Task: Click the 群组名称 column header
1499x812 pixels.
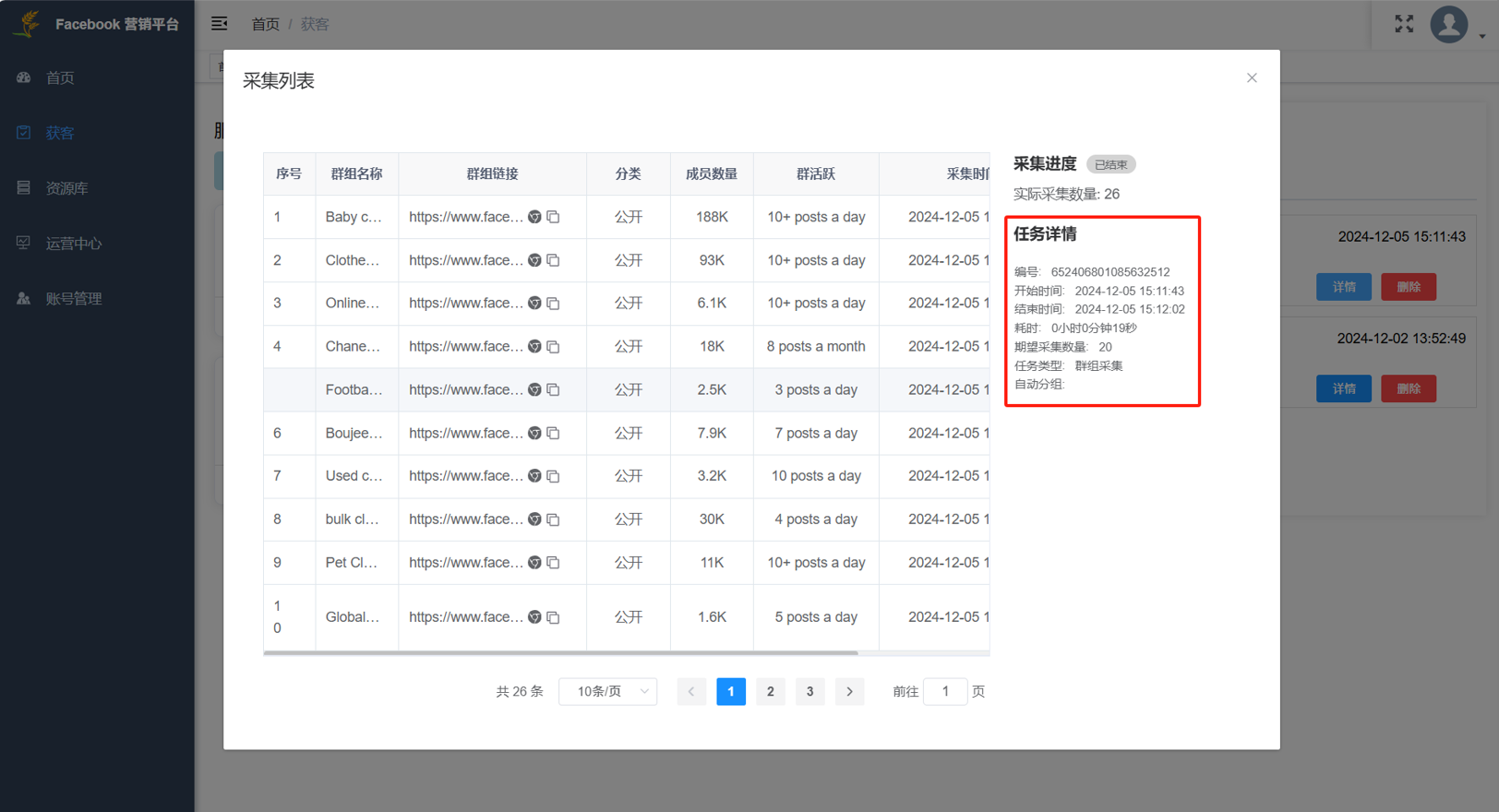Action: click(356, 173)
